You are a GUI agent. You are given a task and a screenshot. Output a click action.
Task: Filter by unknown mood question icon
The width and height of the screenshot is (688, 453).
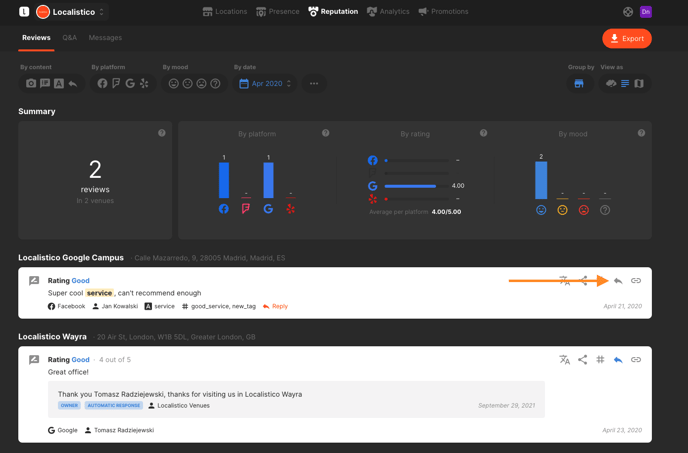pos(215,83)
